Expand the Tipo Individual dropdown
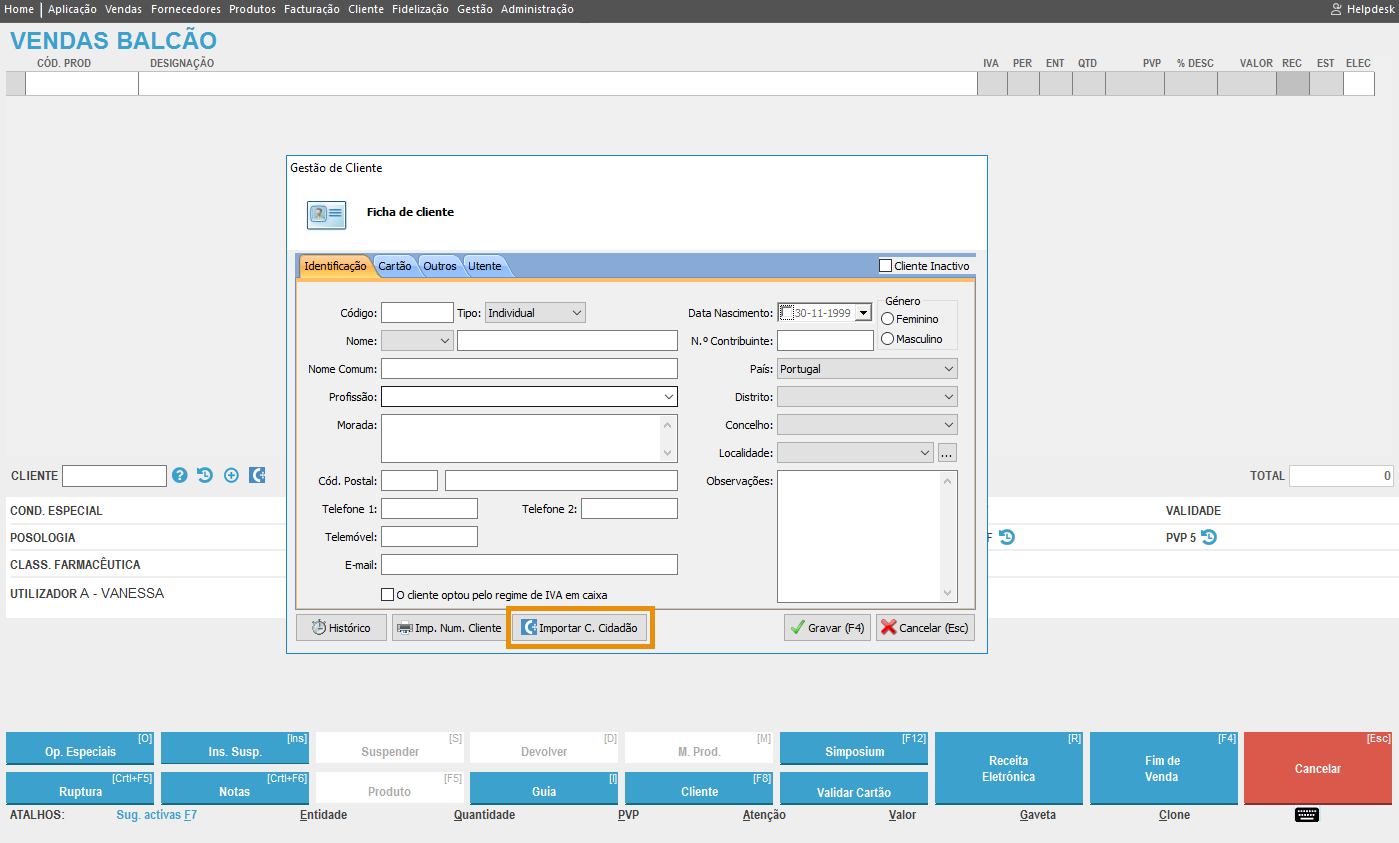Viewport: 1399px width, 843px height. click(535, 313)
